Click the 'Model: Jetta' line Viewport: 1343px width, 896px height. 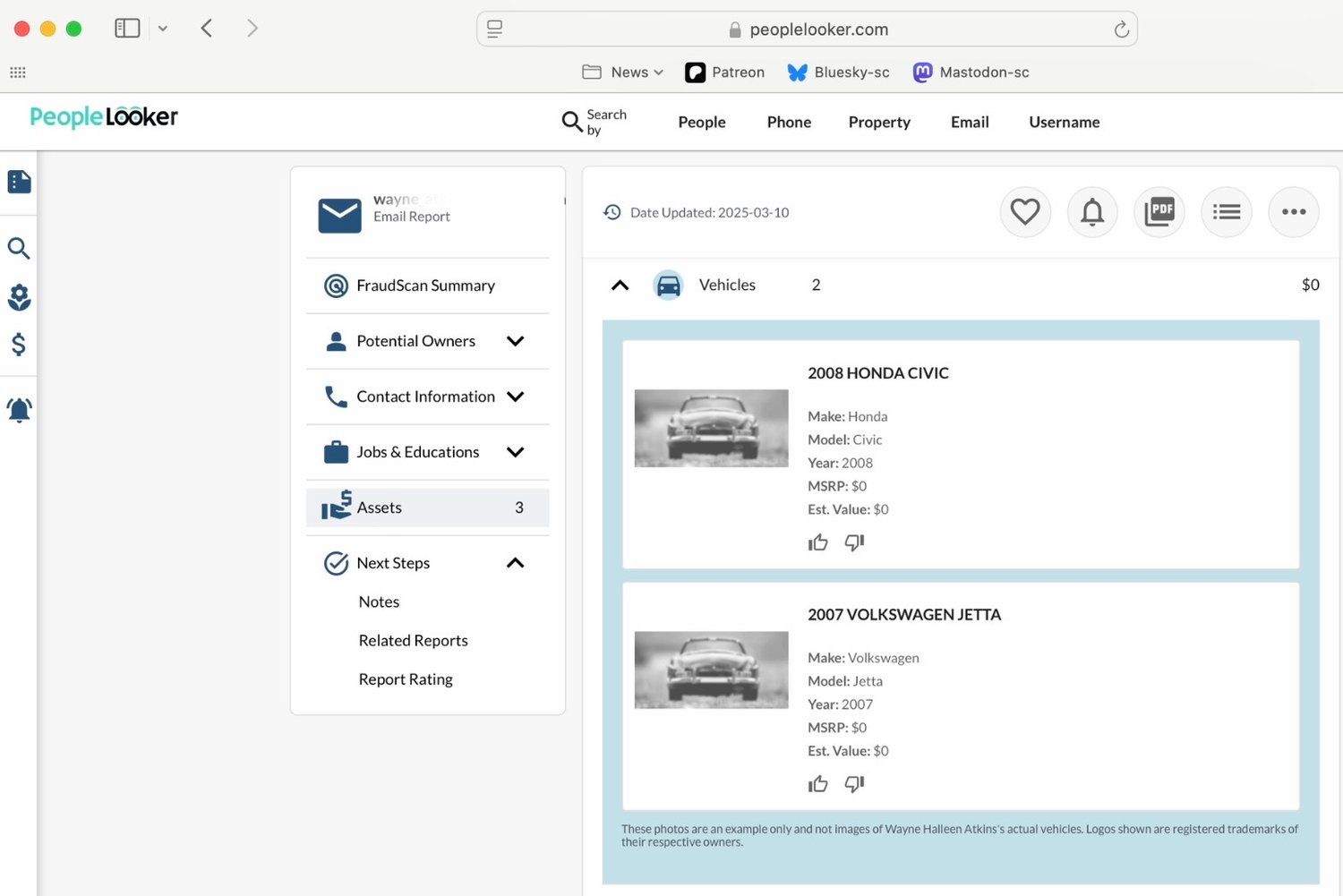pyautogui.click(x=845, y=682)
